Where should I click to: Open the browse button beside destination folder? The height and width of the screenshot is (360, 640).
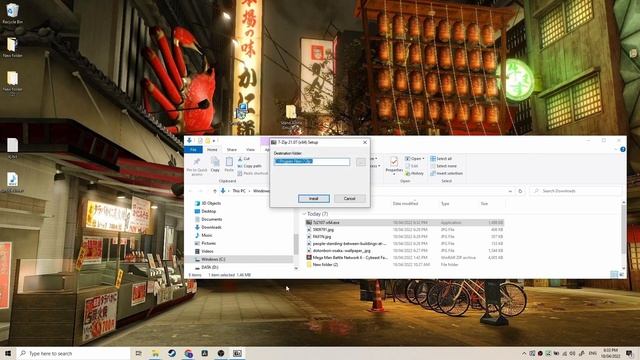pyautogui.click(x=360, y=162)
